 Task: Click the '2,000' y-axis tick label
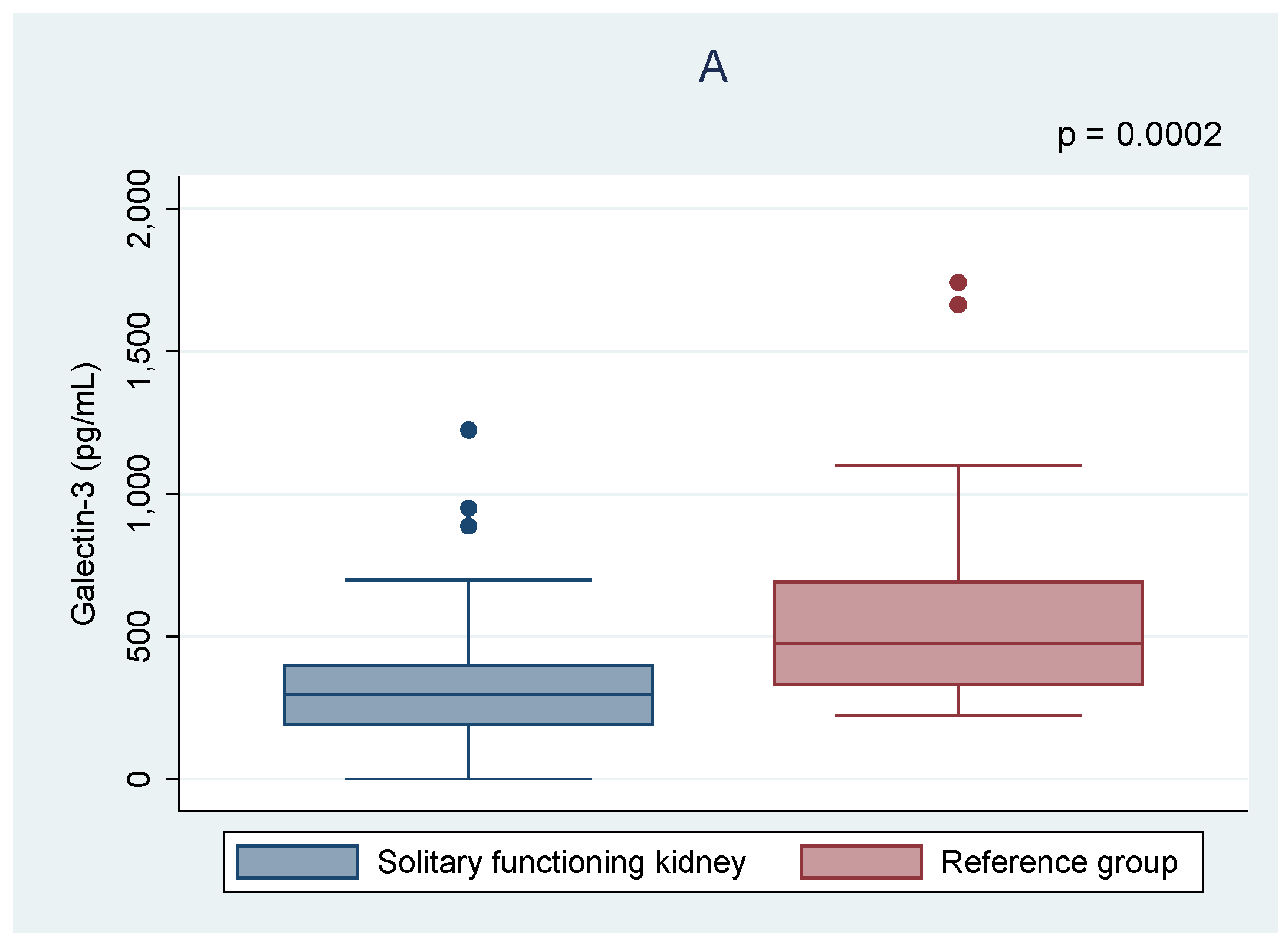[x=140, y=209]
